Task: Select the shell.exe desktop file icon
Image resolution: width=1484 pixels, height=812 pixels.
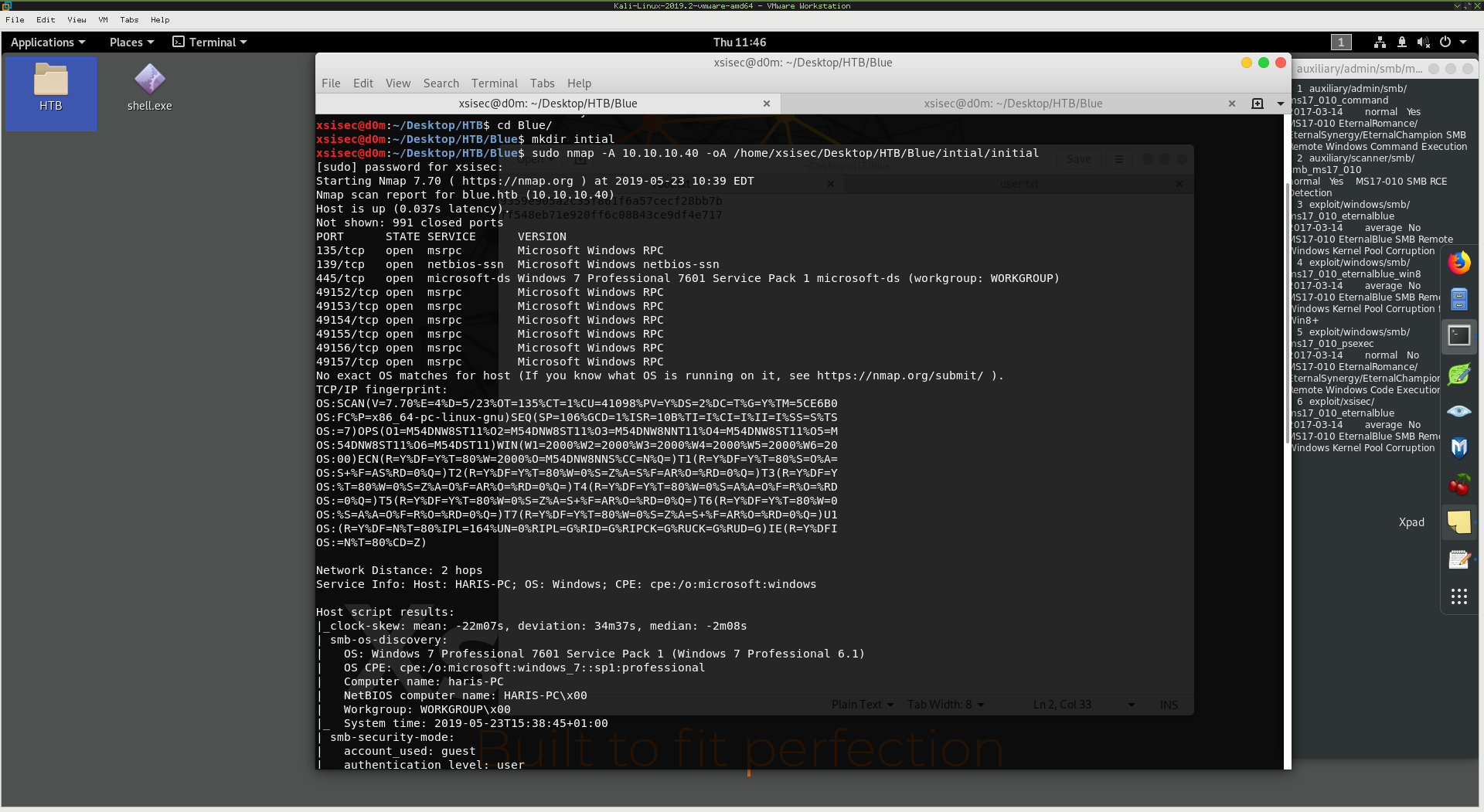Action: 150,87
